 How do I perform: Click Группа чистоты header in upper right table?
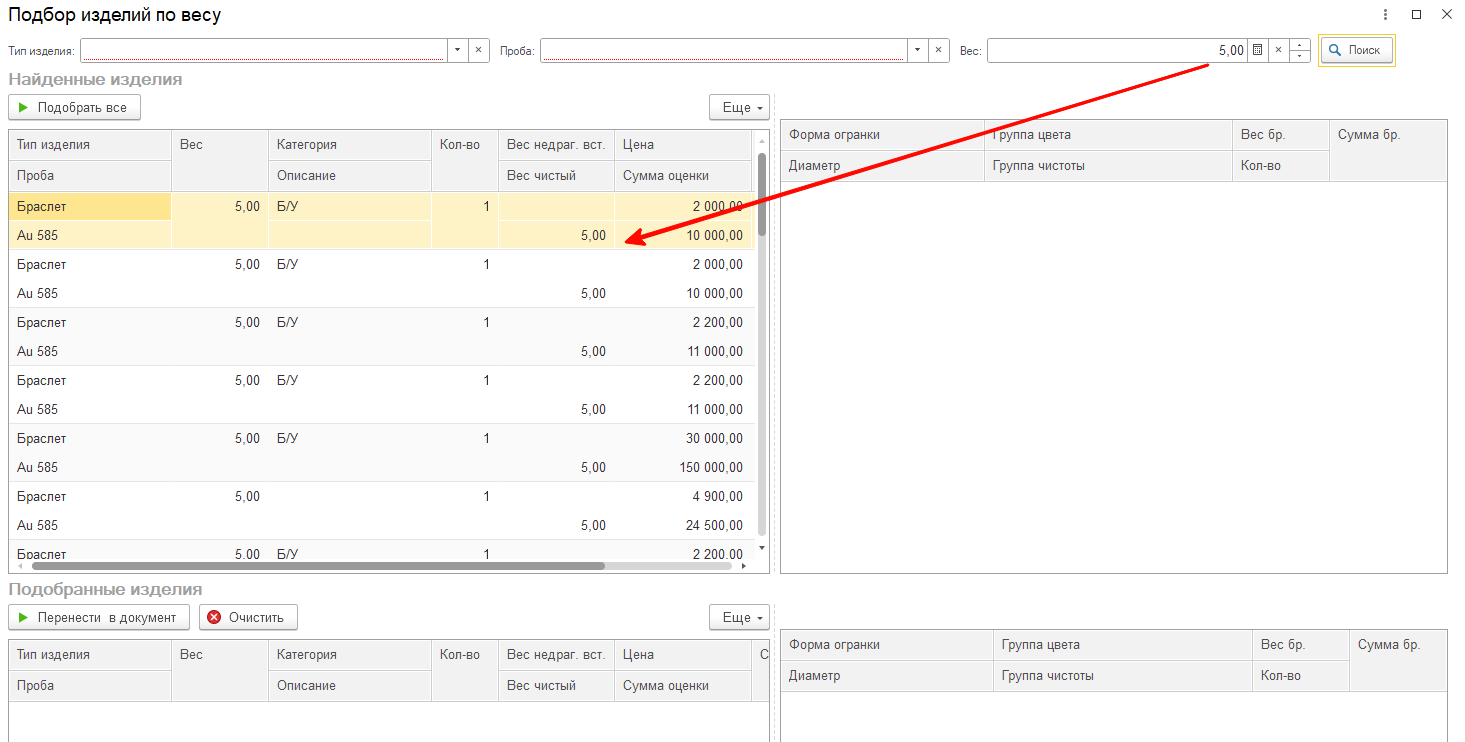[x=1108, y=166]
